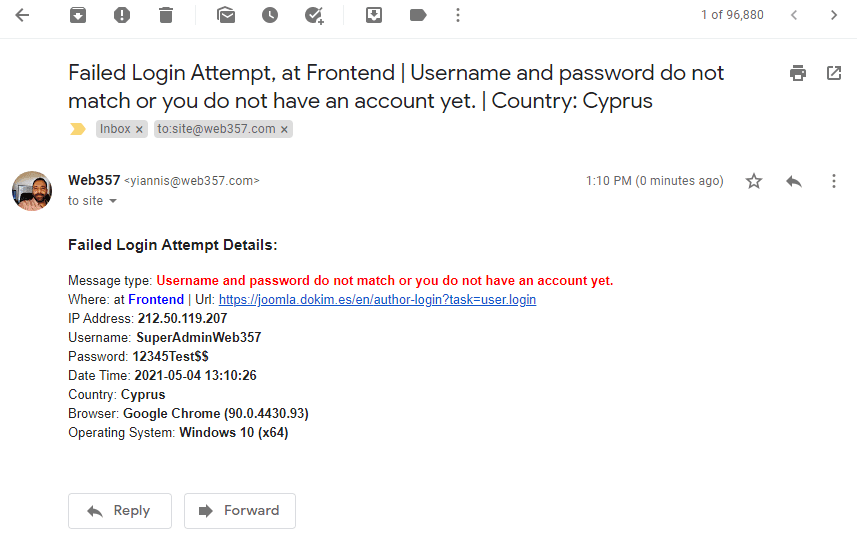Expand recipient details next to 'to site'
This screenshot has height=558, width=857.
coord(113,201)
